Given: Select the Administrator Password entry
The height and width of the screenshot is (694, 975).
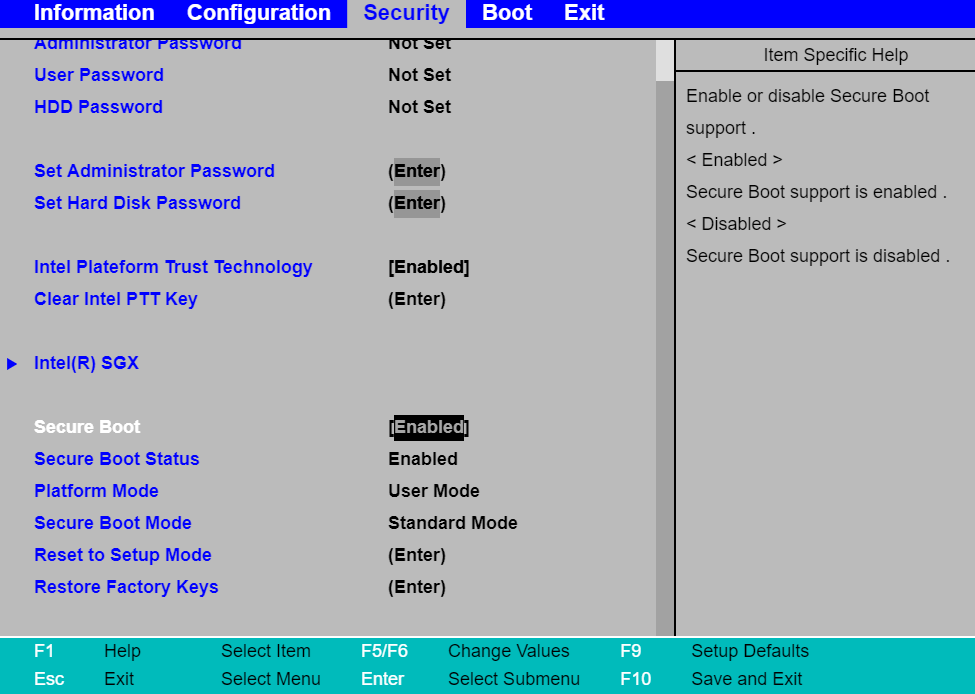Looking at the screenshot, I should pos(138,43).
